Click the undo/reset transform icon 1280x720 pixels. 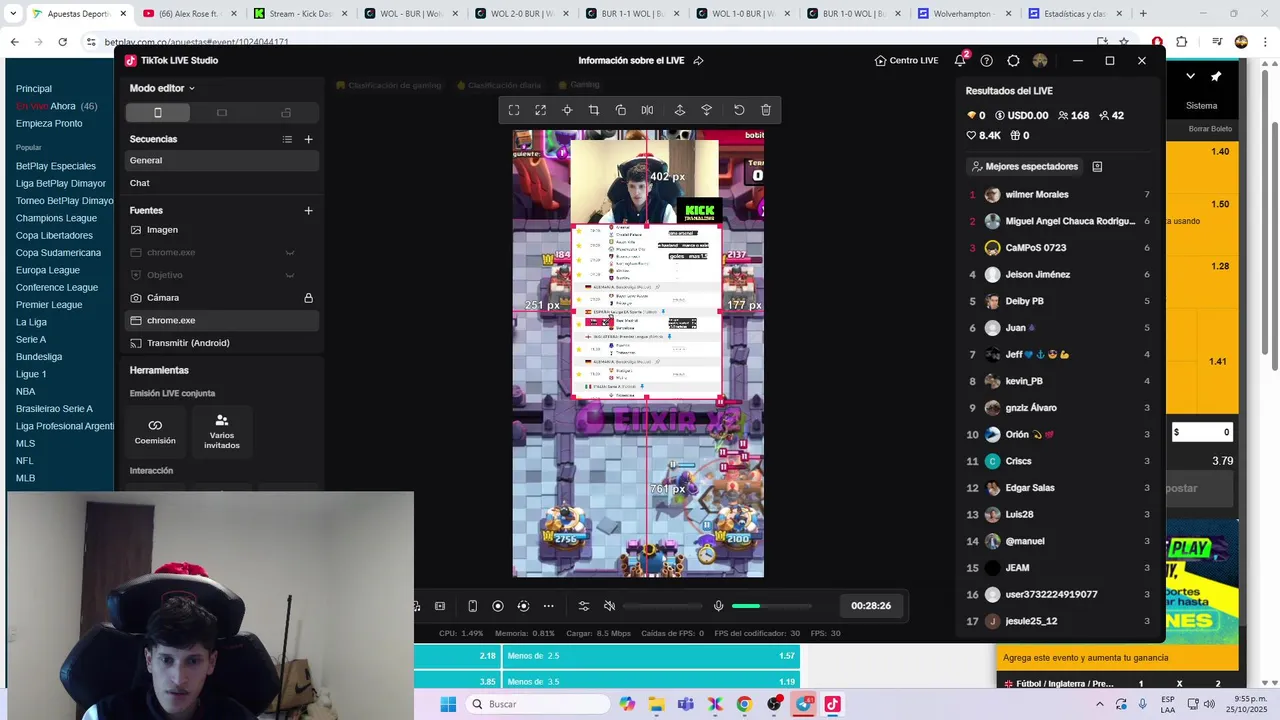[739, 110]
